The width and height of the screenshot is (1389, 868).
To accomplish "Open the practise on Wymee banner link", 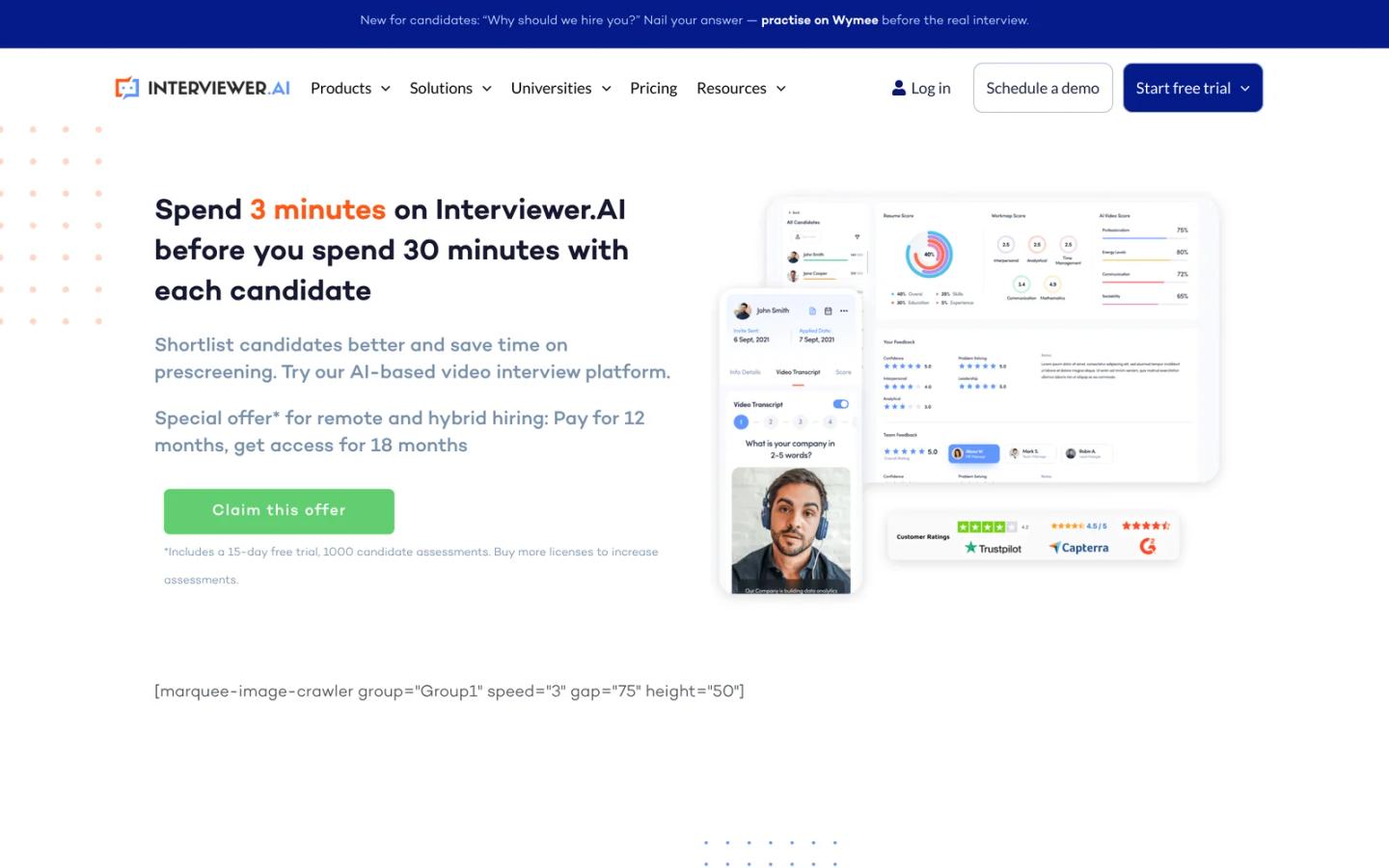I will [819, 20].
